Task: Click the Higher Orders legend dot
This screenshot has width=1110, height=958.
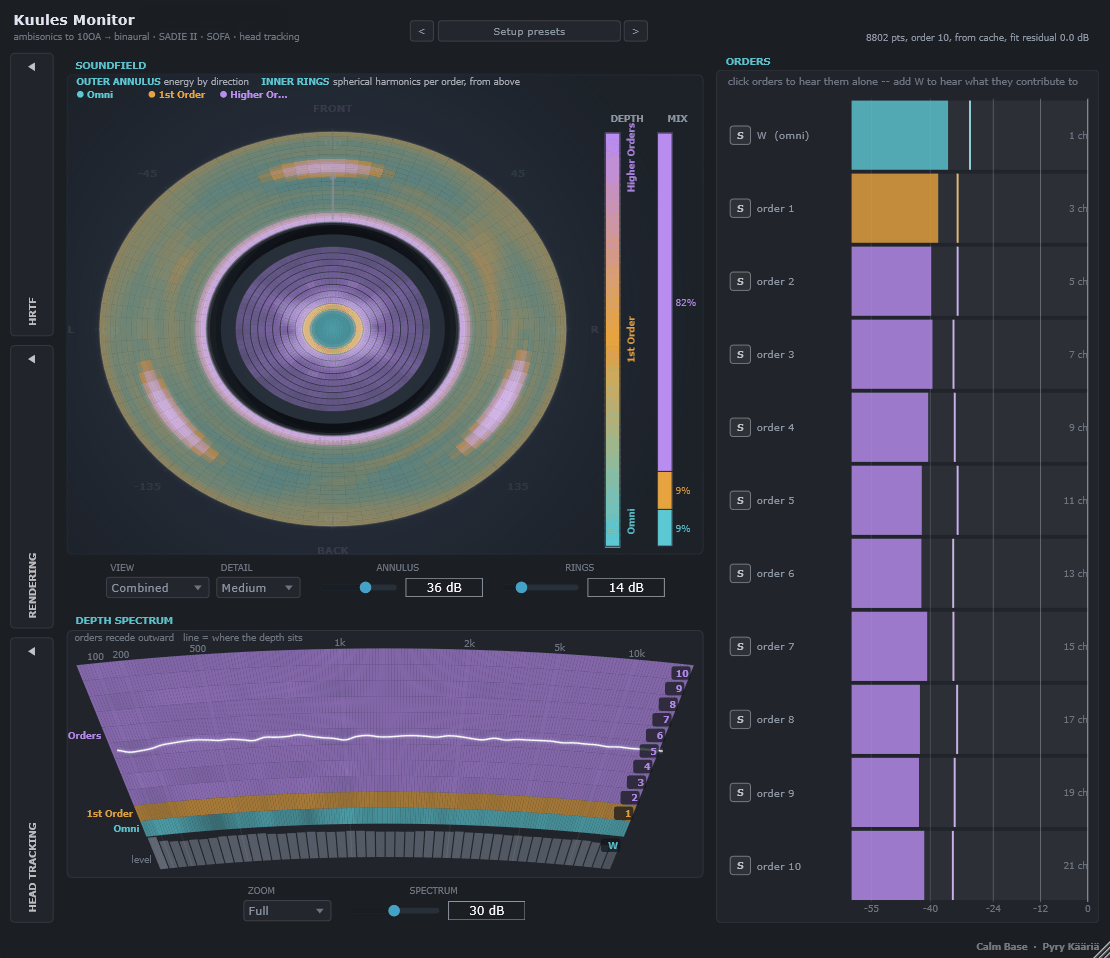Action: 224,94
